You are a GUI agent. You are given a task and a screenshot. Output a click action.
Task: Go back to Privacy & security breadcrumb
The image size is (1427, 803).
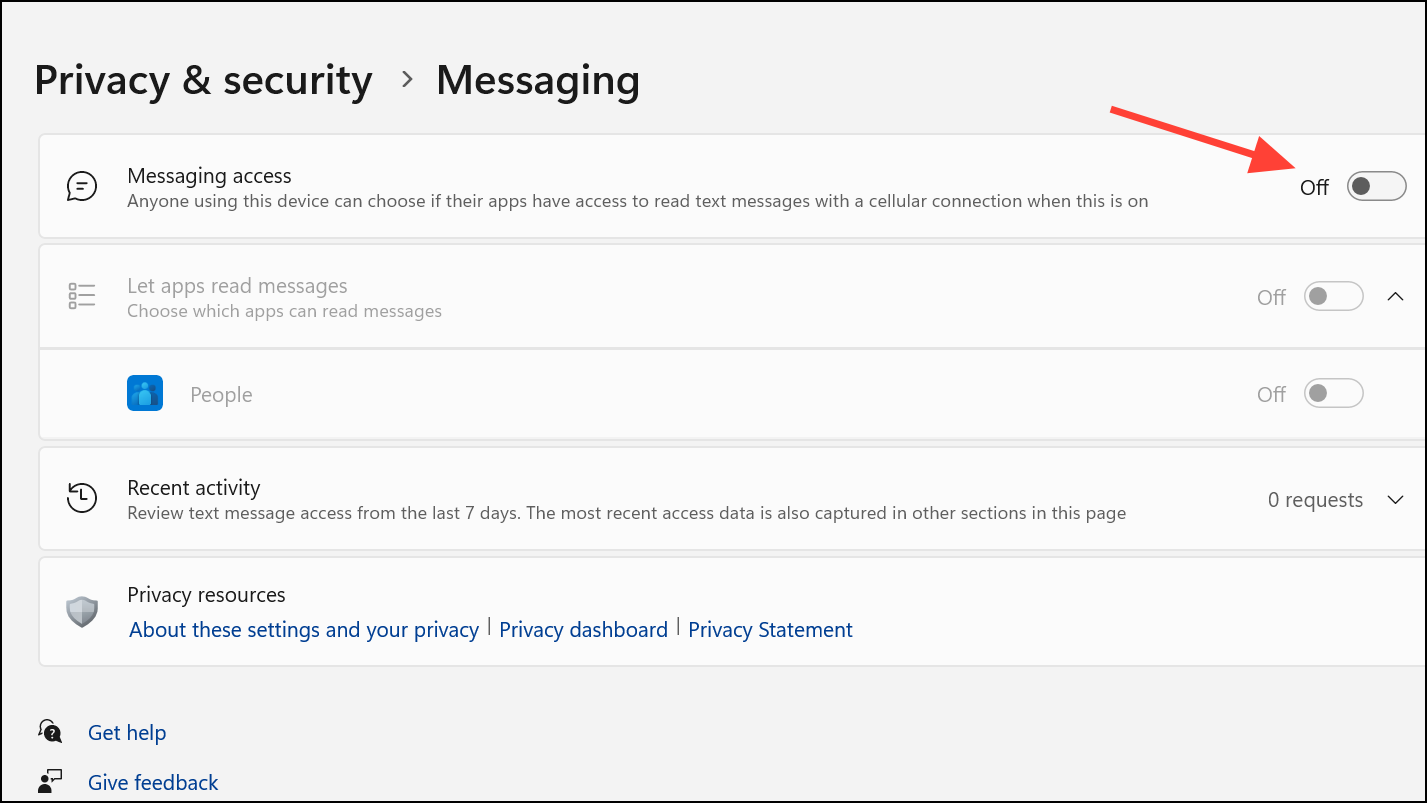[203, 80]
